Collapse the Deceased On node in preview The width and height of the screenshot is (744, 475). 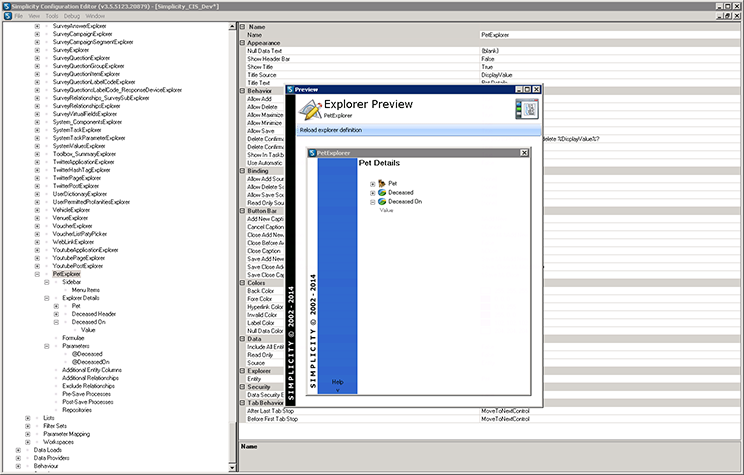click(372, 202)
